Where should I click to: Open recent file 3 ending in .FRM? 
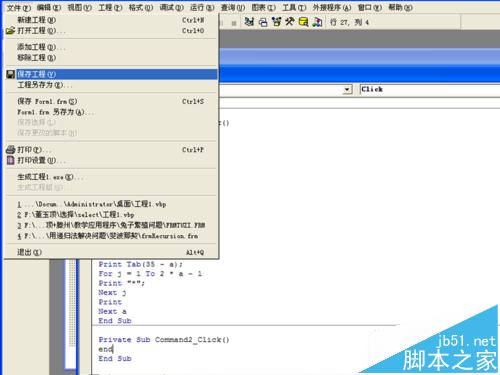111,225
